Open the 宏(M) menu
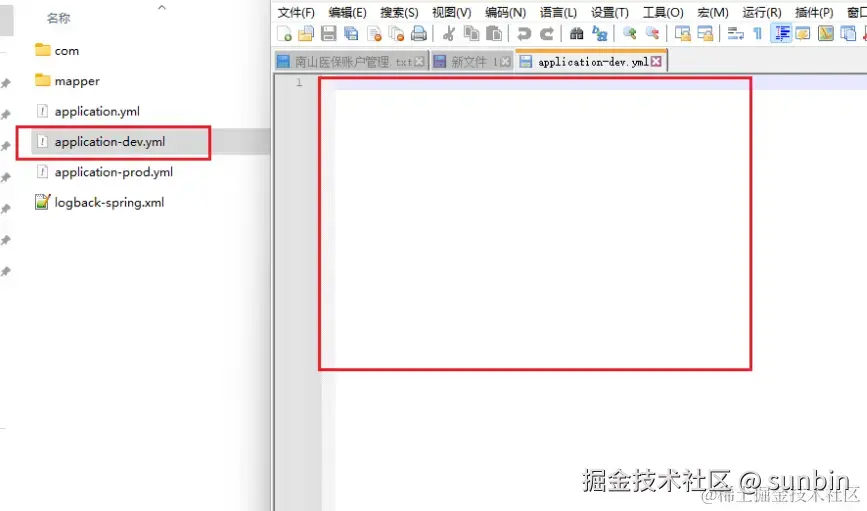The width and height of the screenshot is (867, 511). pos(713,12)
